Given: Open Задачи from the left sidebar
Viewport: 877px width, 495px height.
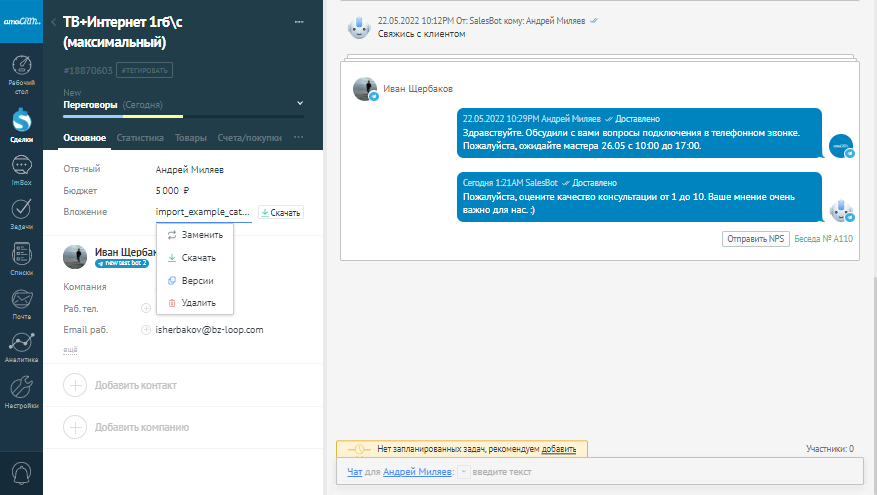Looking at the screenshot, I should (x=21, y=214).
